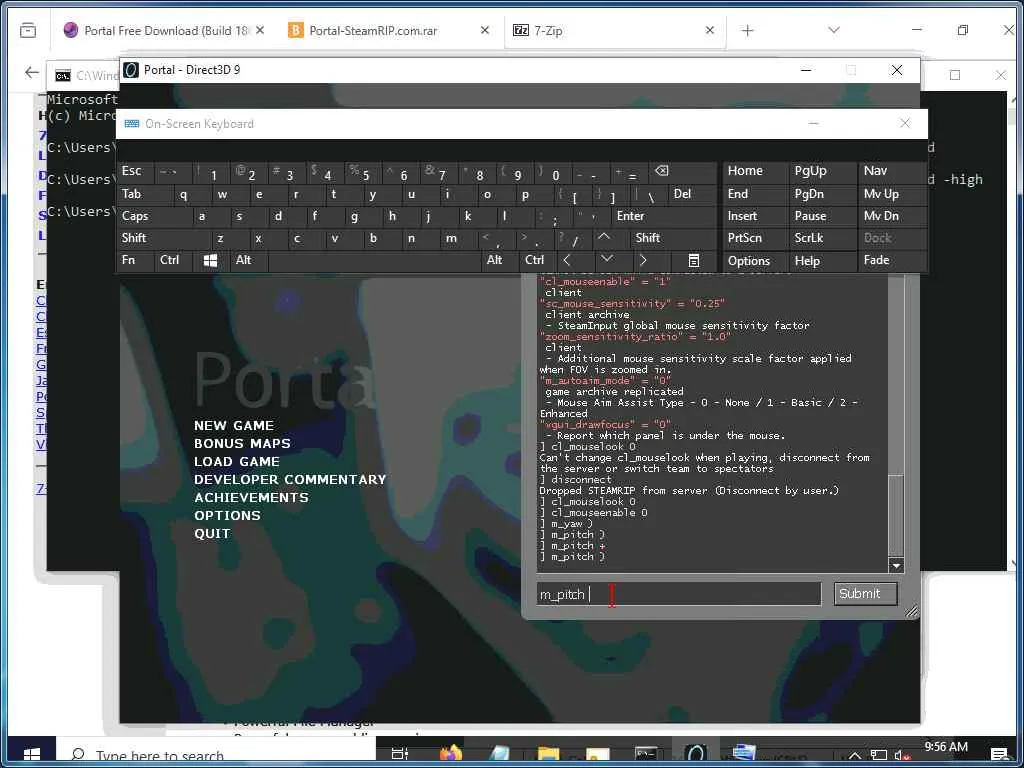The image size is (1024, 768).
Task: Tap Esc on the On-Screen Keyboard
Action: [136, 171]
